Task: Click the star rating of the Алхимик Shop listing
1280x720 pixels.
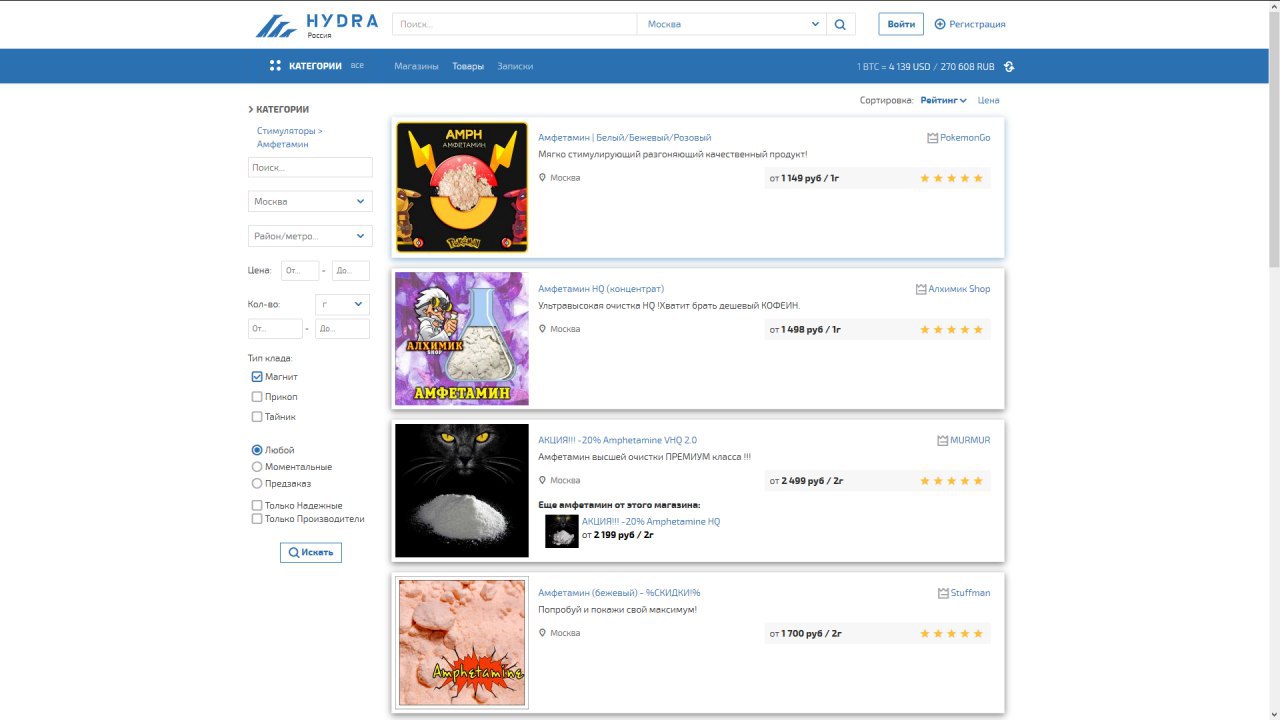Action: [x=951, y=329]
